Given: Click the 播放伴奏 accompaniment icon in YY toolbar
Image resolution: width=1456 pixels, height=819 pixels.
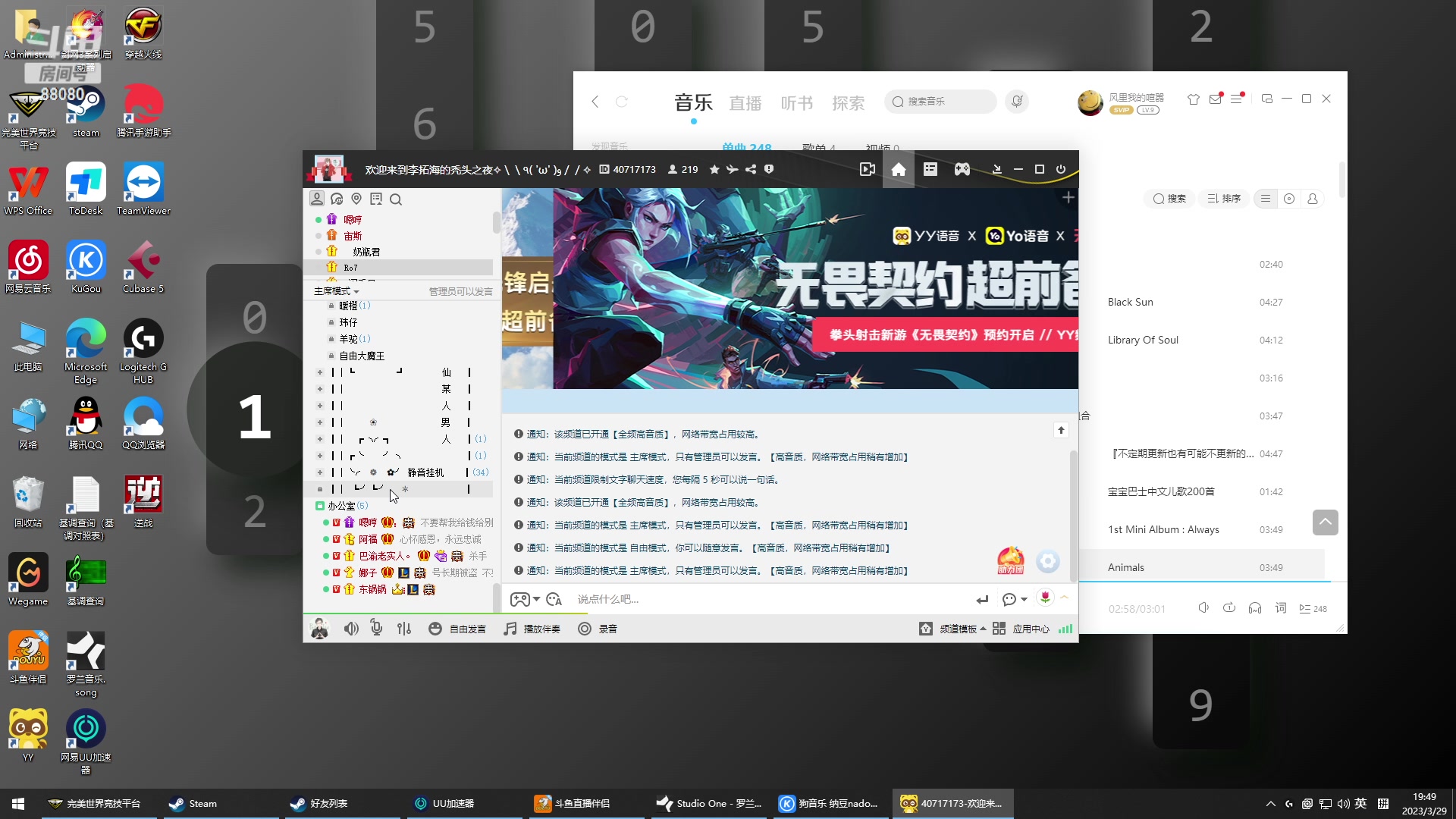Looking at the screenshot, I should tap(510, 628).
